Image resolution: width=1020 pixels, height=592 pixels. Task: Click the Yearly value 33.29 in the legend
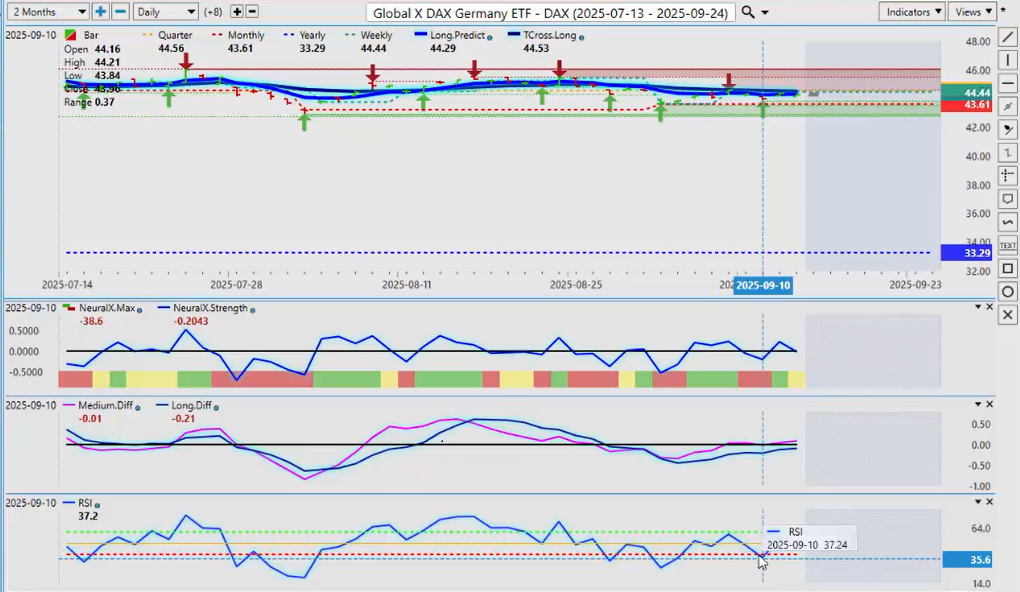coord(312,48)
